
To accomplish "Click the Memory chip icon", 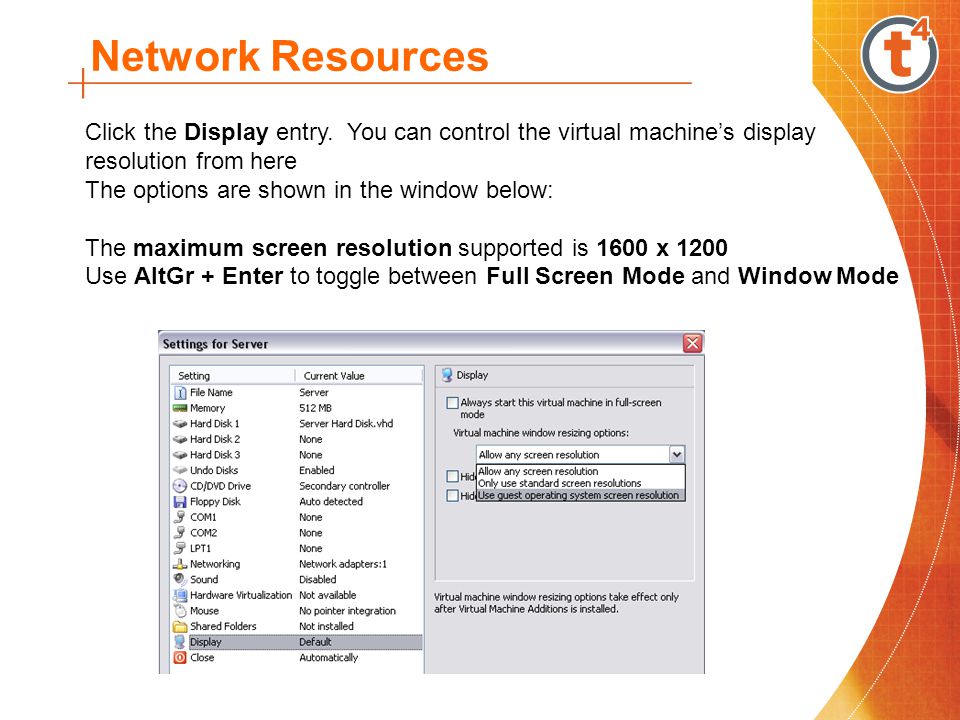I will coord(180,408).
